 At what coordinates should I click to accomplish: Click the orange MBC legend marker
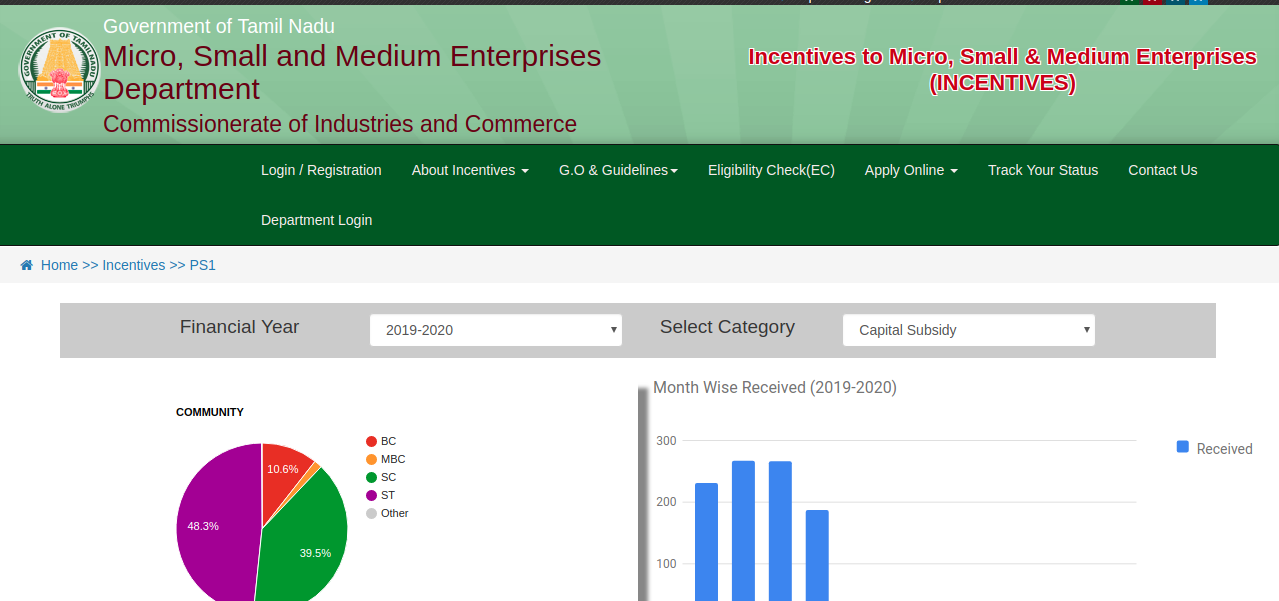click(372, 460)
